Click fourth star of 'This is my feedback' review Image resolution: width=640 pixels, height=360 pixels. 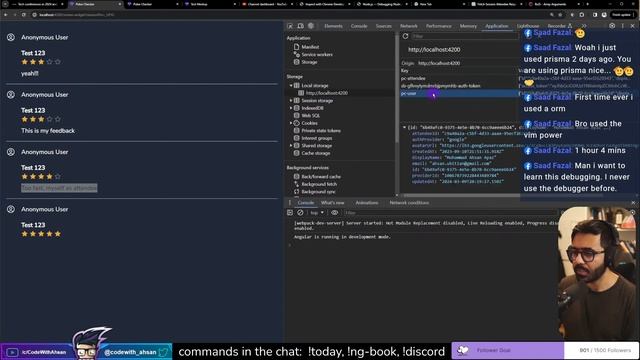click(49, 119)
